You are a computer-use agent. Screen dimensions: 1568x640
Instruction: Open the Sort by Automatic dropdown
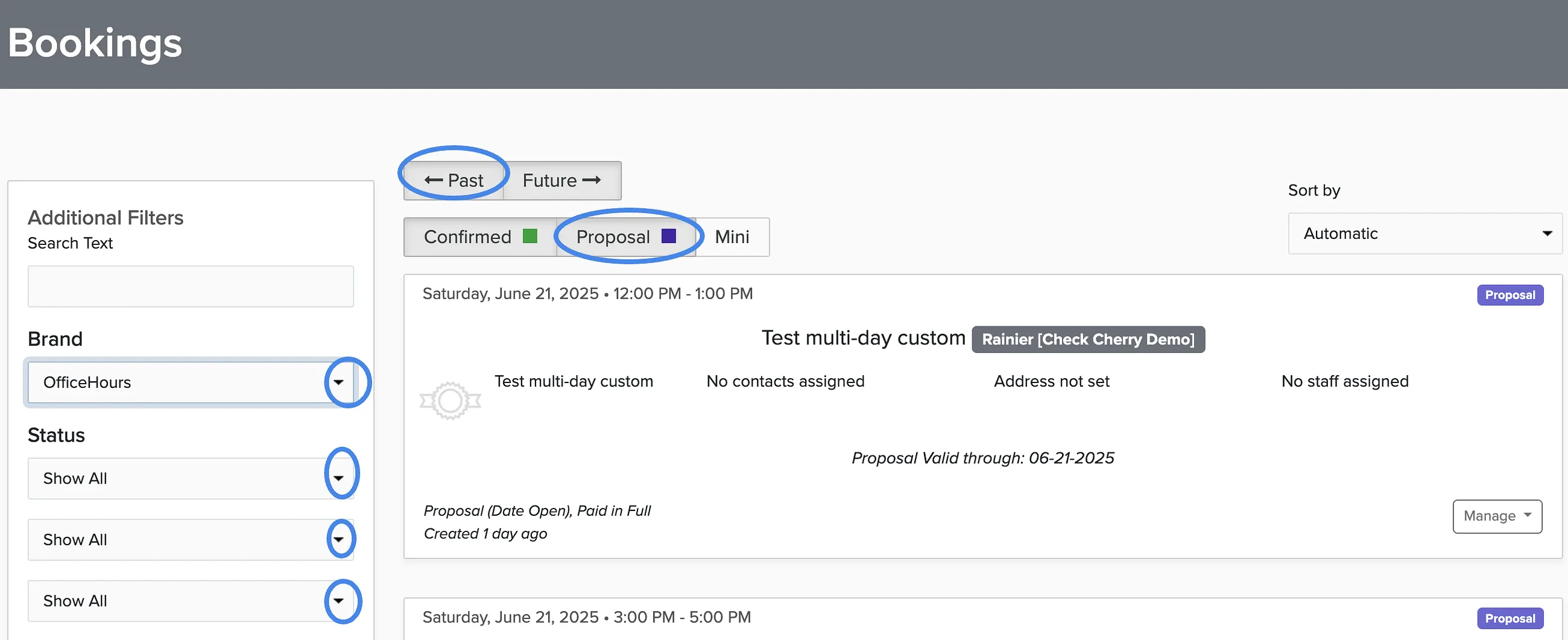[1425, 233]
